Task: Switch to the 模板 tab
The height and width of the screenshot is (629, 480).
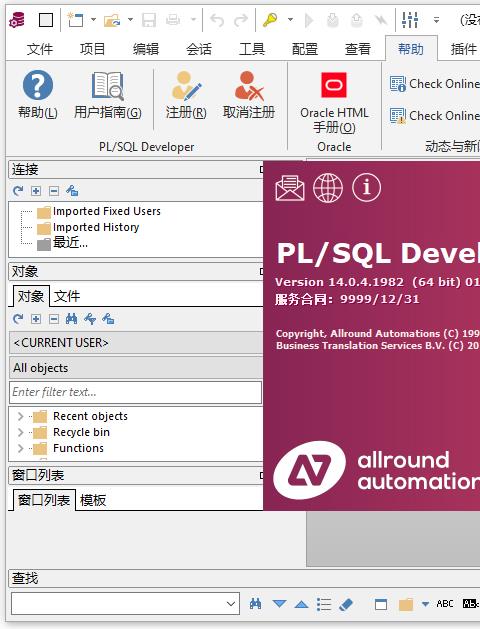Action: (93, 500)
